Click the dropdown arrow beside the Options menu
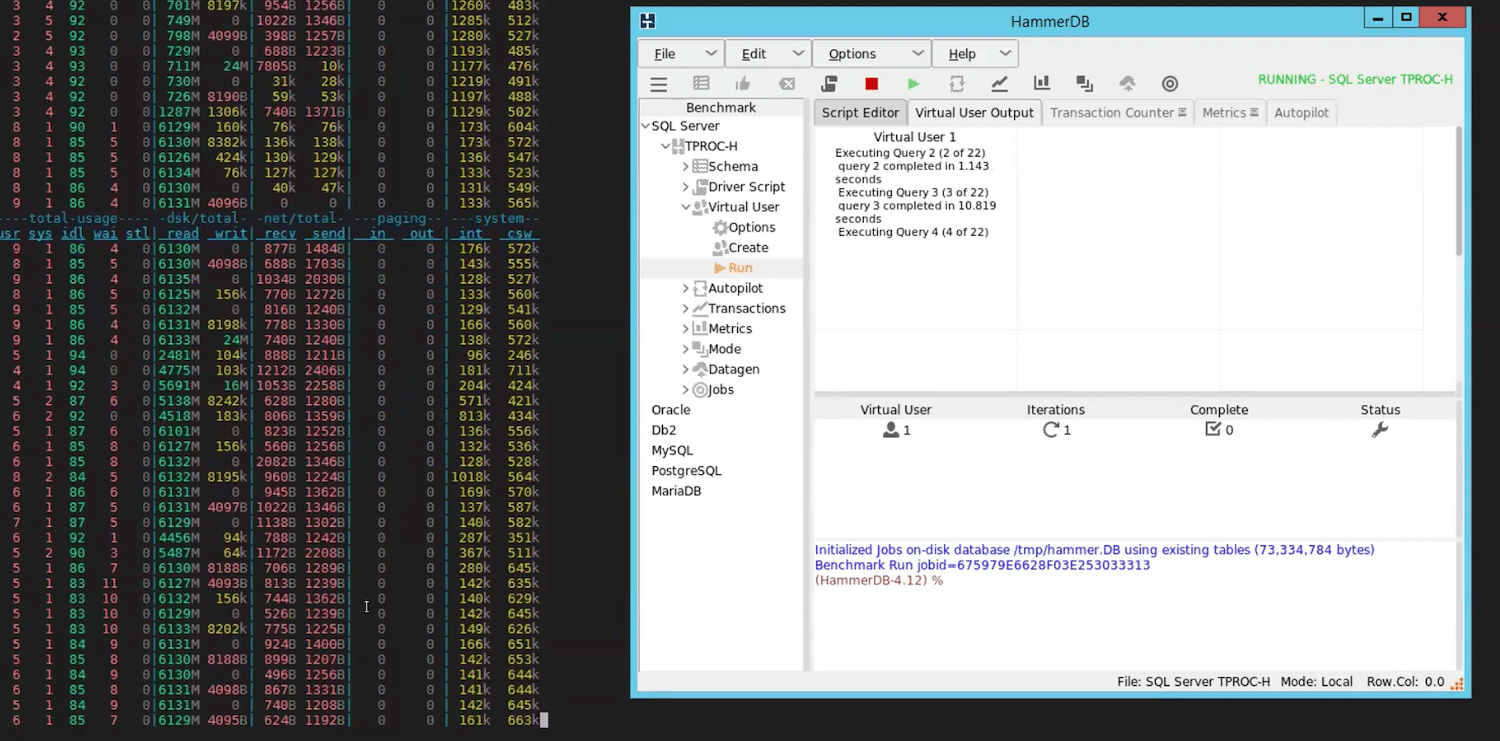Screen dimensions: 1500x741 click(x=918, y=54)
